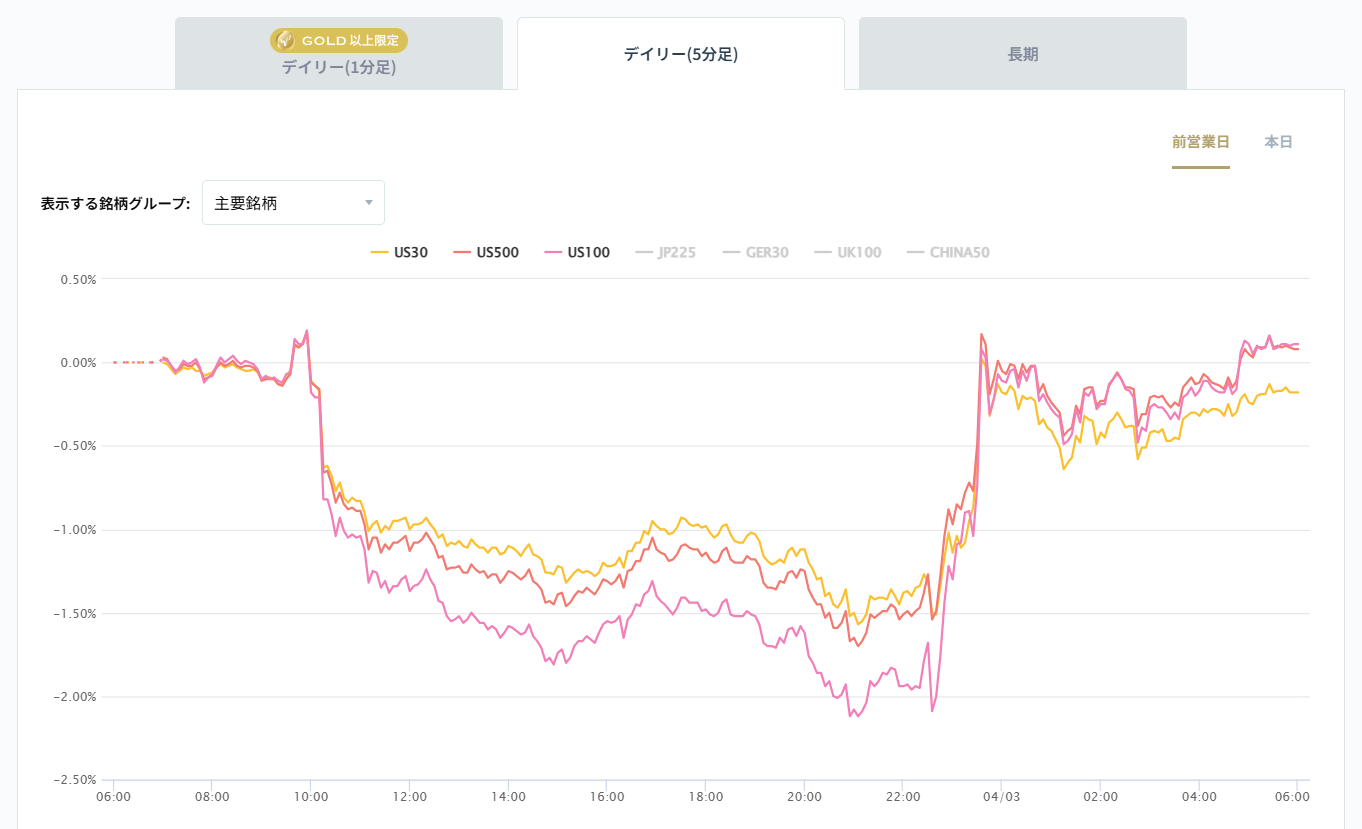Open the 長期 tab
The image size is (1362, 829).
[x=1022, y=54]
